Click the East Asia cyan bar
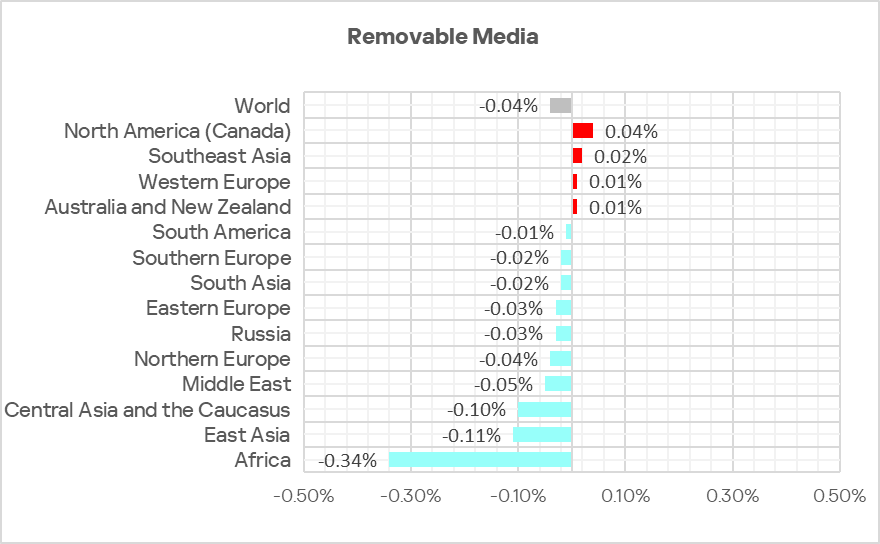This screenshot has width=880, height=544. point(542,435)
